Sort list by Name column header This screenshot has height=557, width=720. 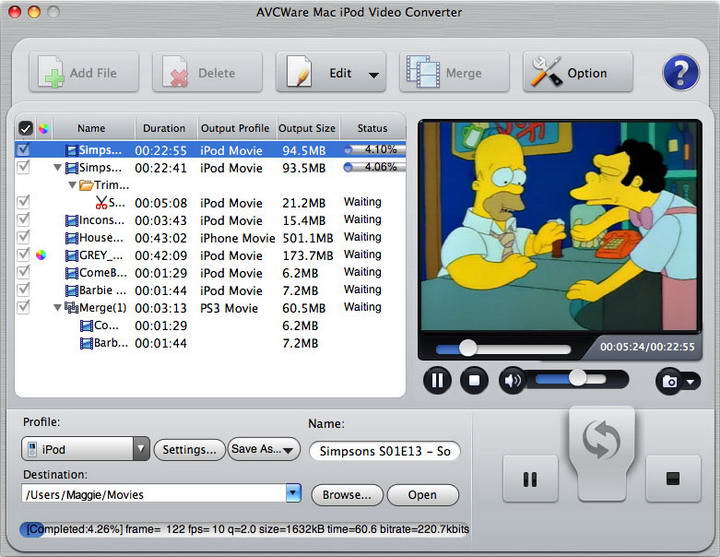(91, 128)
